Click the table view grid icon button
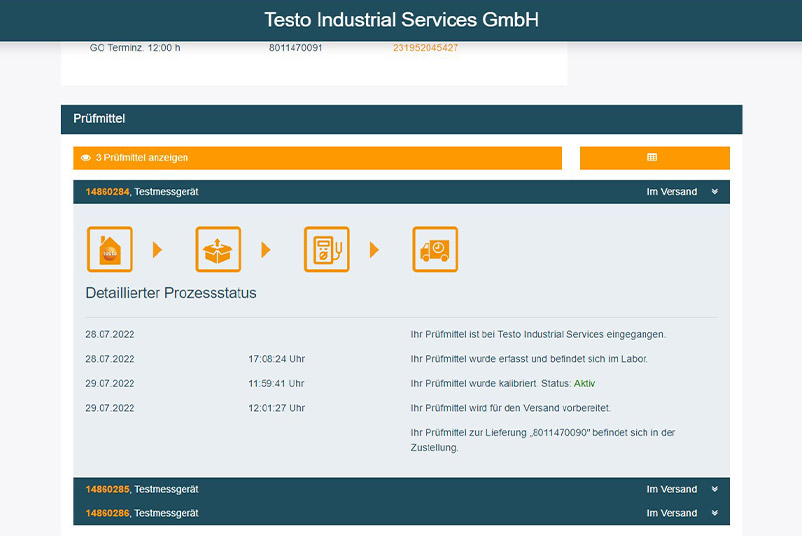The image size is (802, 536). 655,158
